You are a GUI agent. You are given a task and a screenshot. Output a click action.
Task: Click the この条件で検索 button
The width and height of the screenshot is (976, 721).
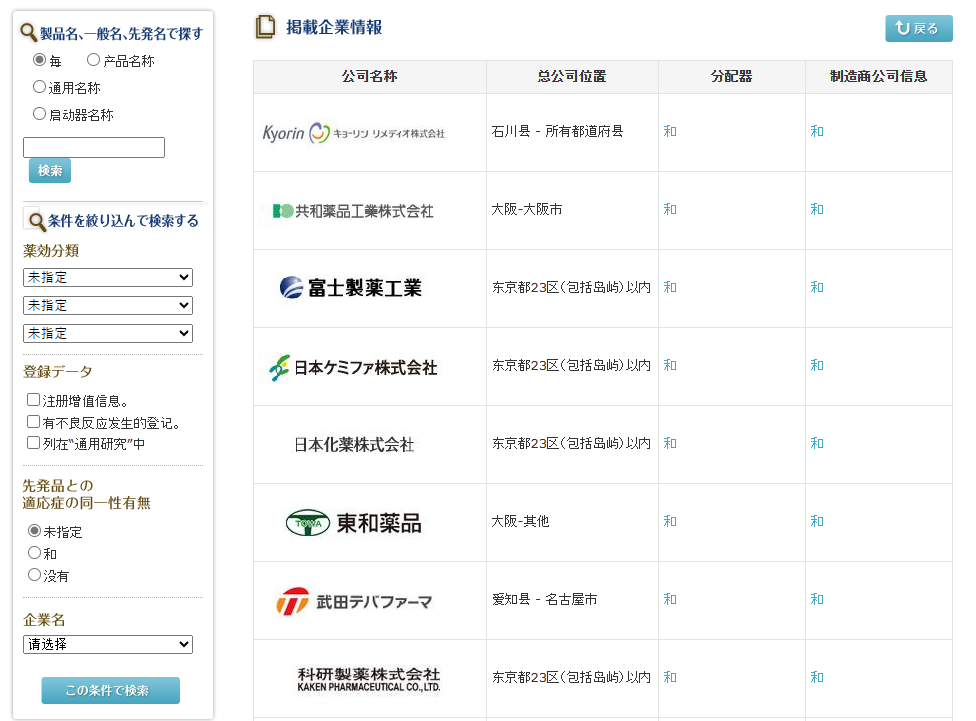pos(110,690)
